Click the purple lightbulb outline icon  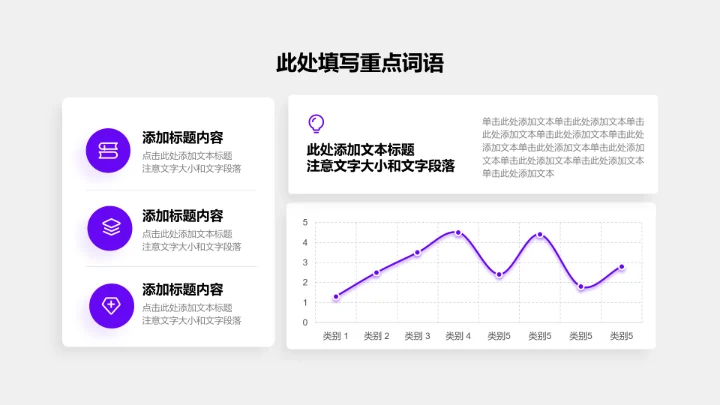point(317,123)
